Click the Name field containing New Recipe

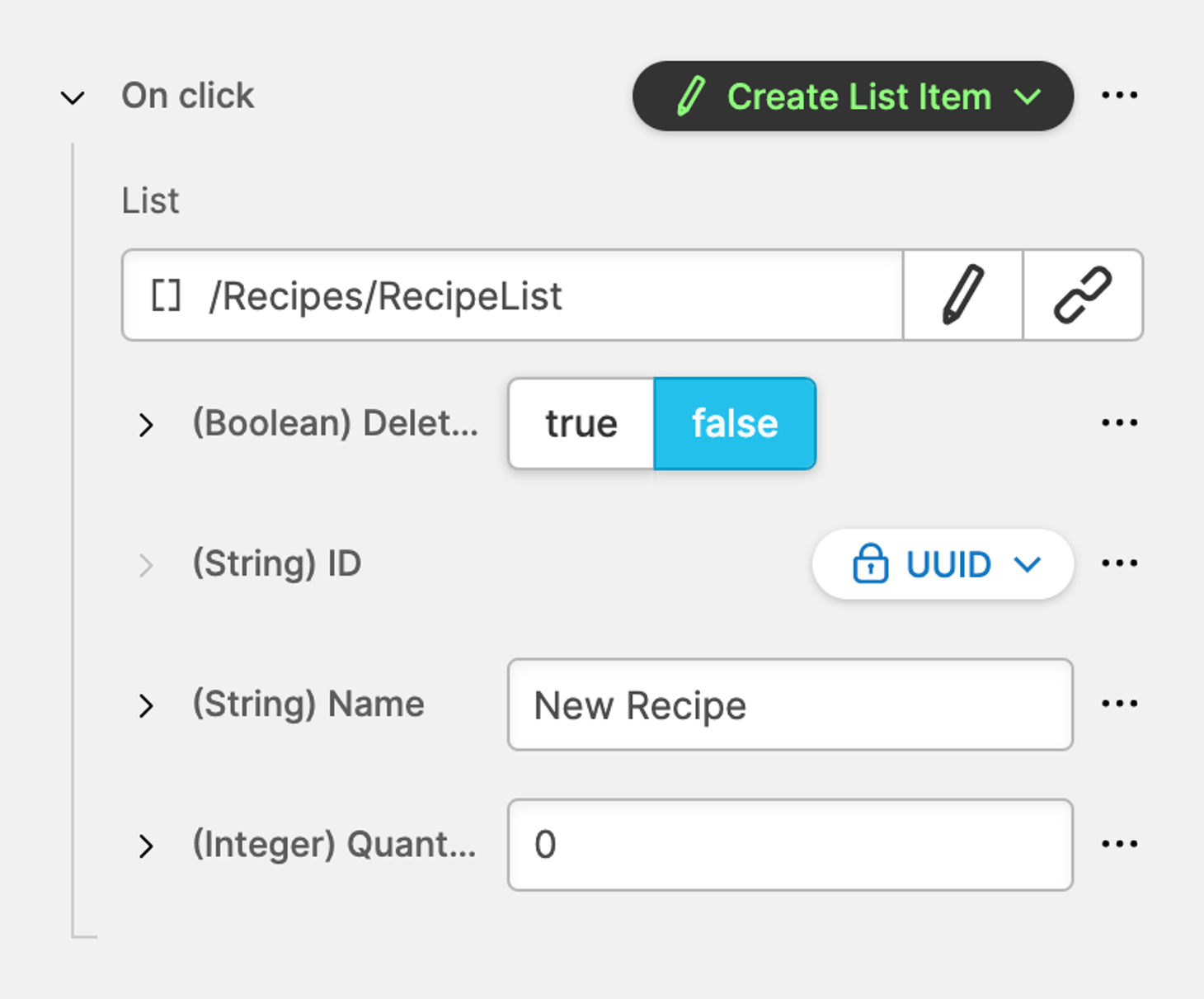(789, 704)
